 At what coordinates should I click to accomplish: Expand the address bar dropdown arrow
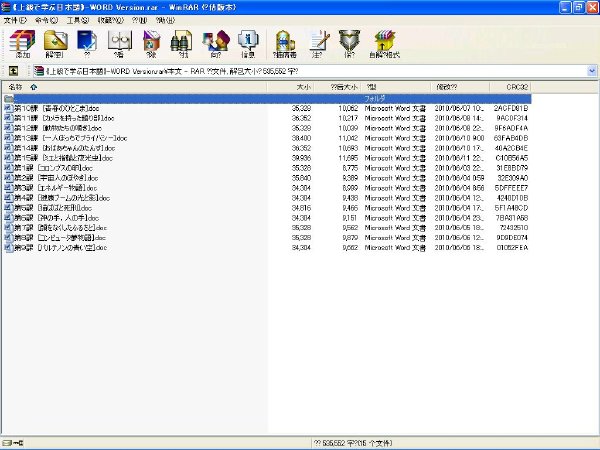click(x=592, y=71)
